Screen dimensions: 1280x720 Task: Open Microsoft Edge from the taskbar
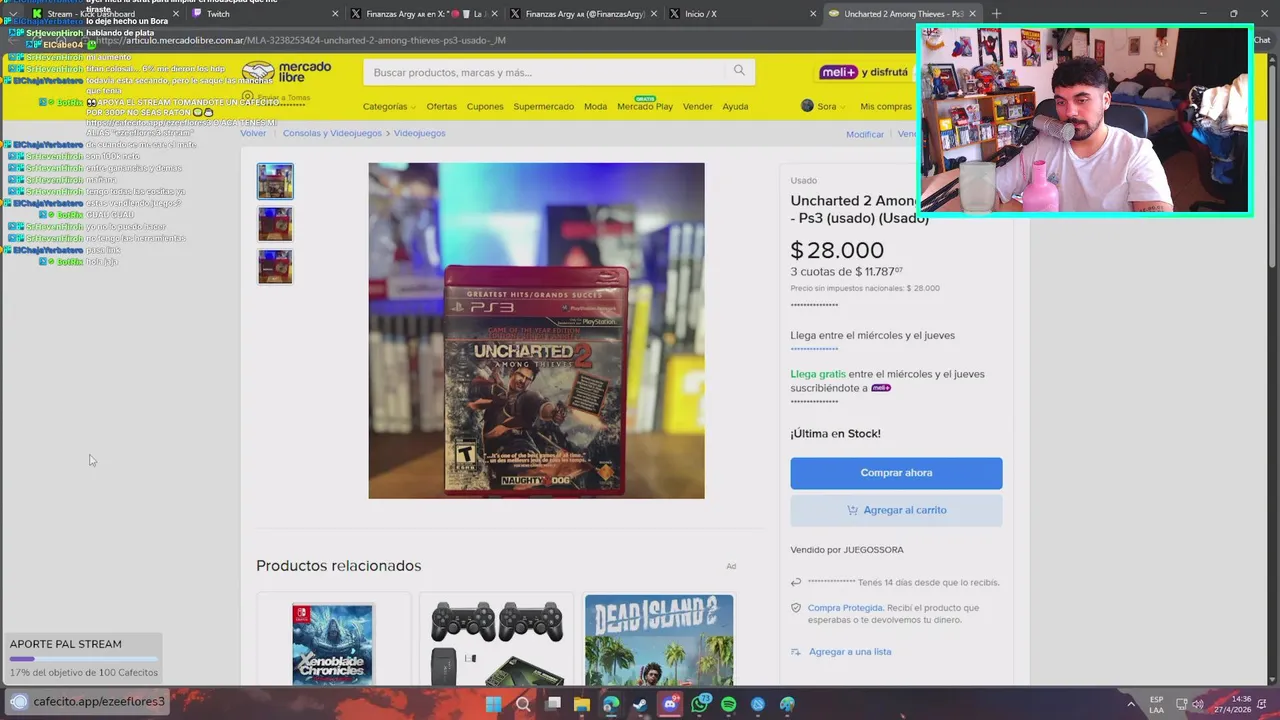pyautogui.click(x=611, y=704)
